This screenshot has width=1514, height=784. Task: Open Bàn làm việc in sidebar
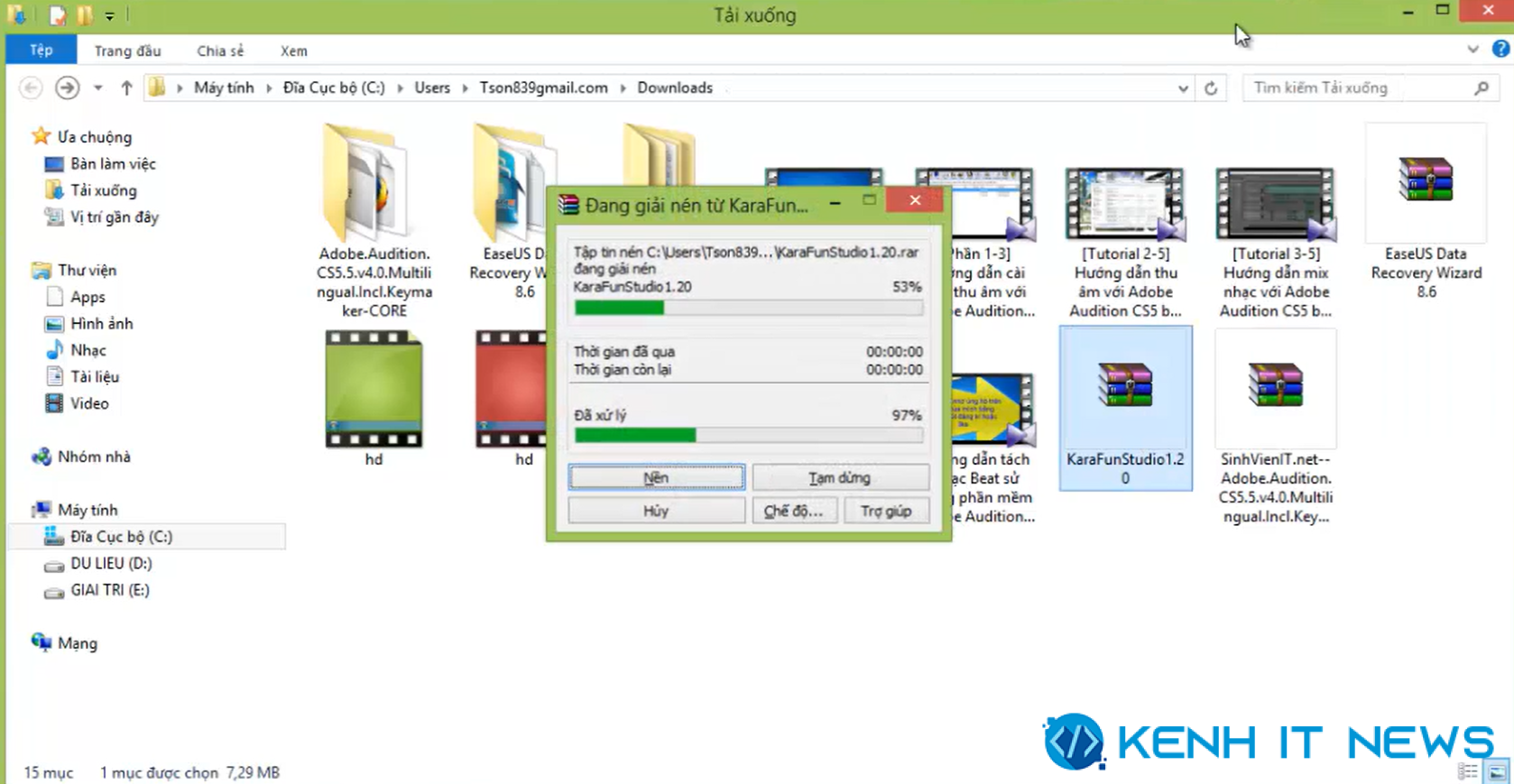113,163
